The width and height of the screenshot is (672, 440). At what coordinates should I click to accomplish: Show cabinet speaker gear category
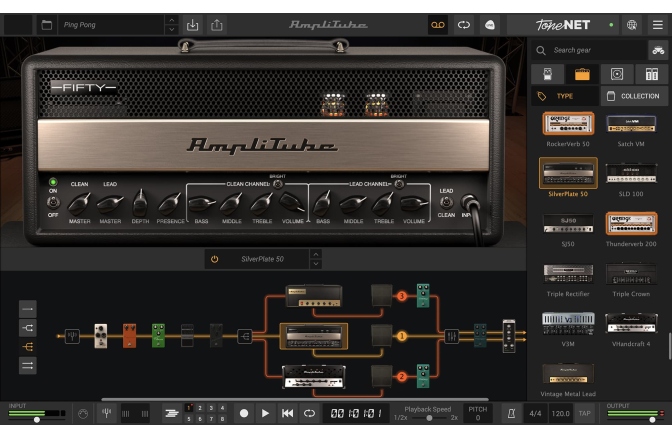[617, 74]
